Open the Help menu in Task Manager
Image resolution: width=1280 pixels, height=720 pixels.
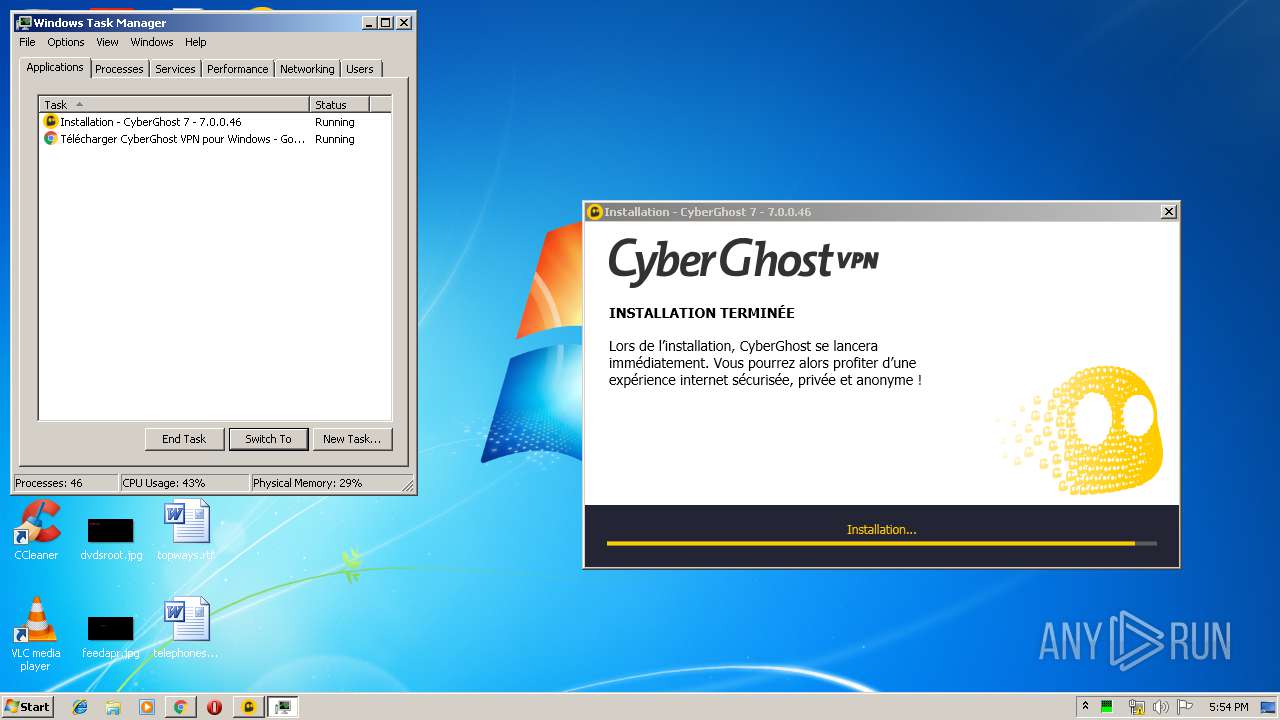(196, 42)
